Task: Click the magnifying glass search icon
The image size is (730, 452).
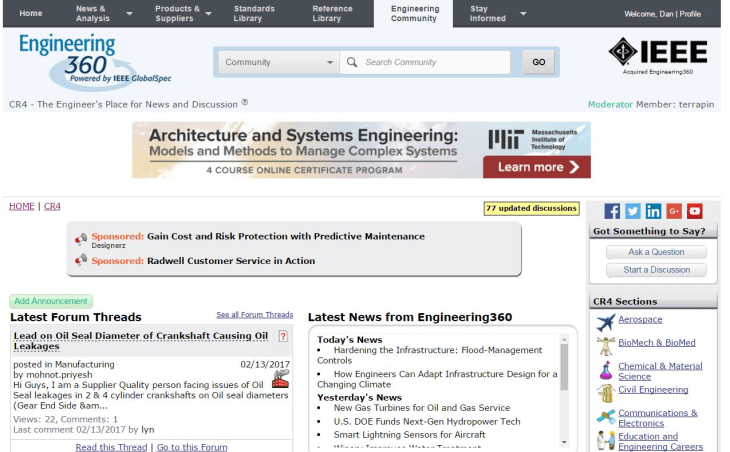Action: (x=352, y=62)
